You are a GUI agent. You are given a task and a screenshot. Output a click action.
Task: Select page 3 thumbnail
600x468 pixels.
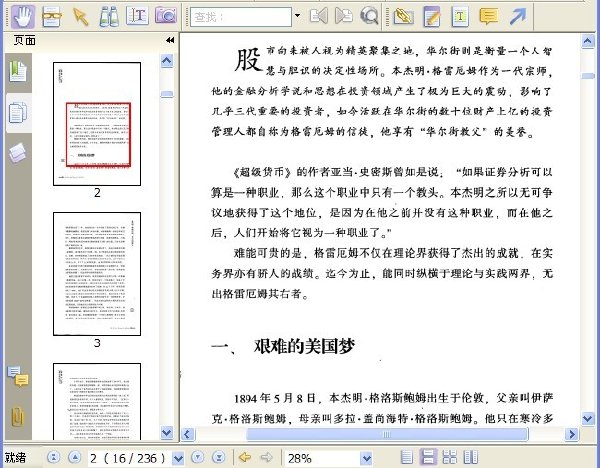pyautogui.click(x=97, y=274)
